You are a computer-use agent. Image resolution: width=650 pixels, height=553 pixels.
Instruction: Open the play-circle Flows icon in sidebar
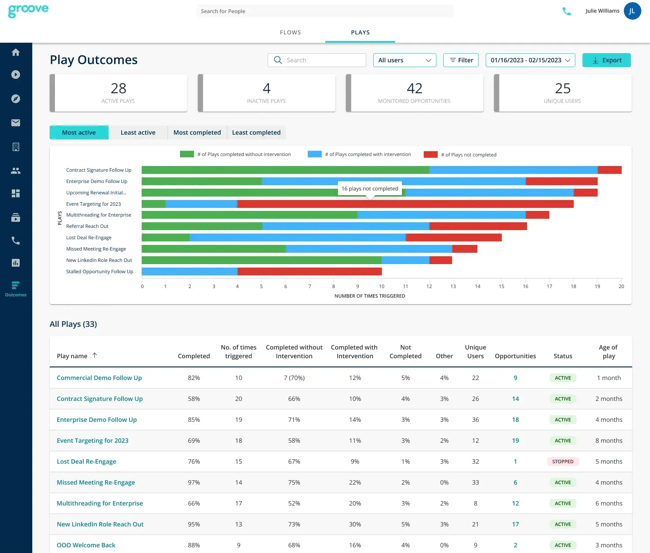coord(16,75)
